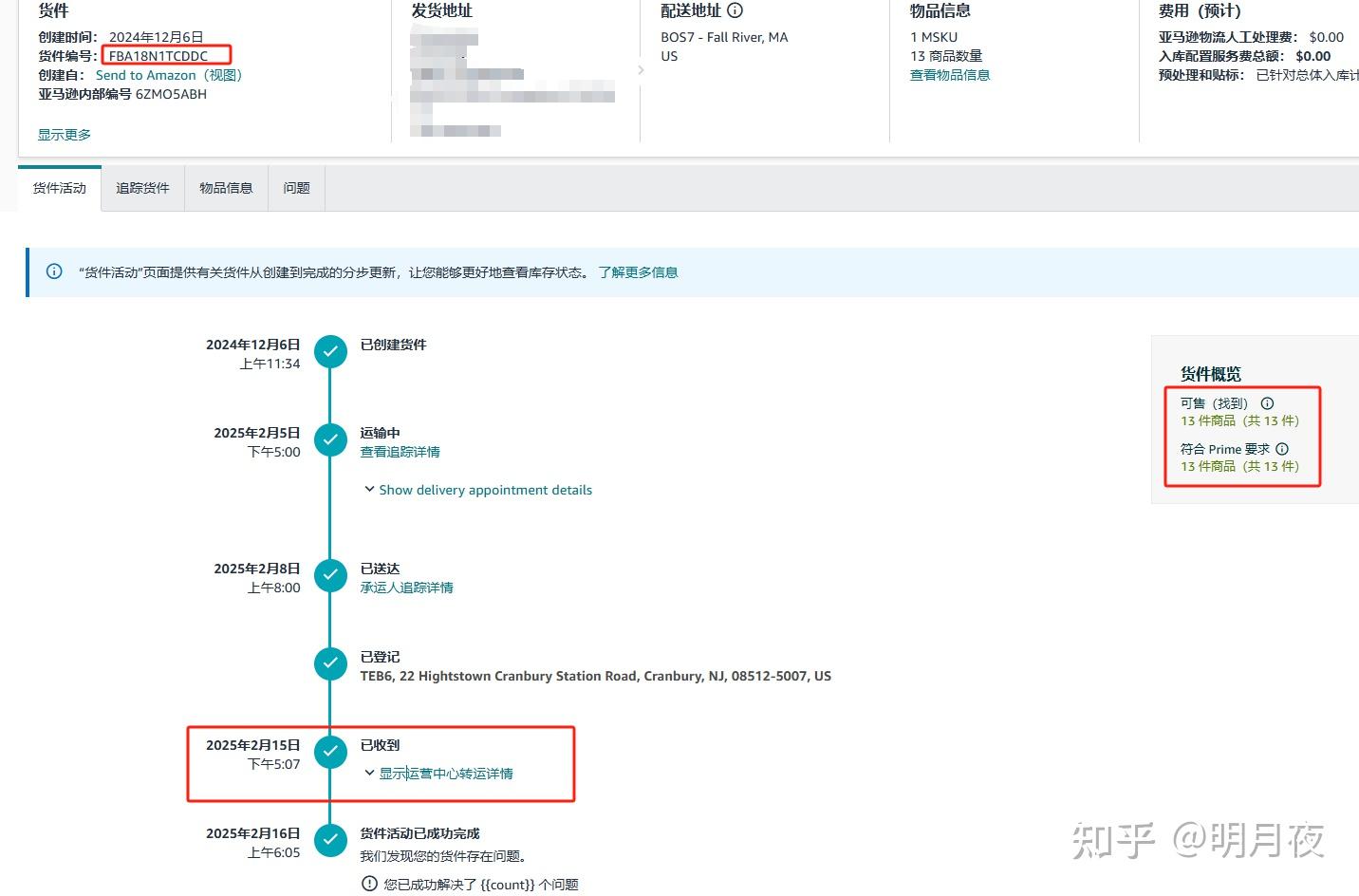Click the checkmark icon for 已收到 milestone
This screenshot has height=896, width=1359.
[x=330, y=752]
